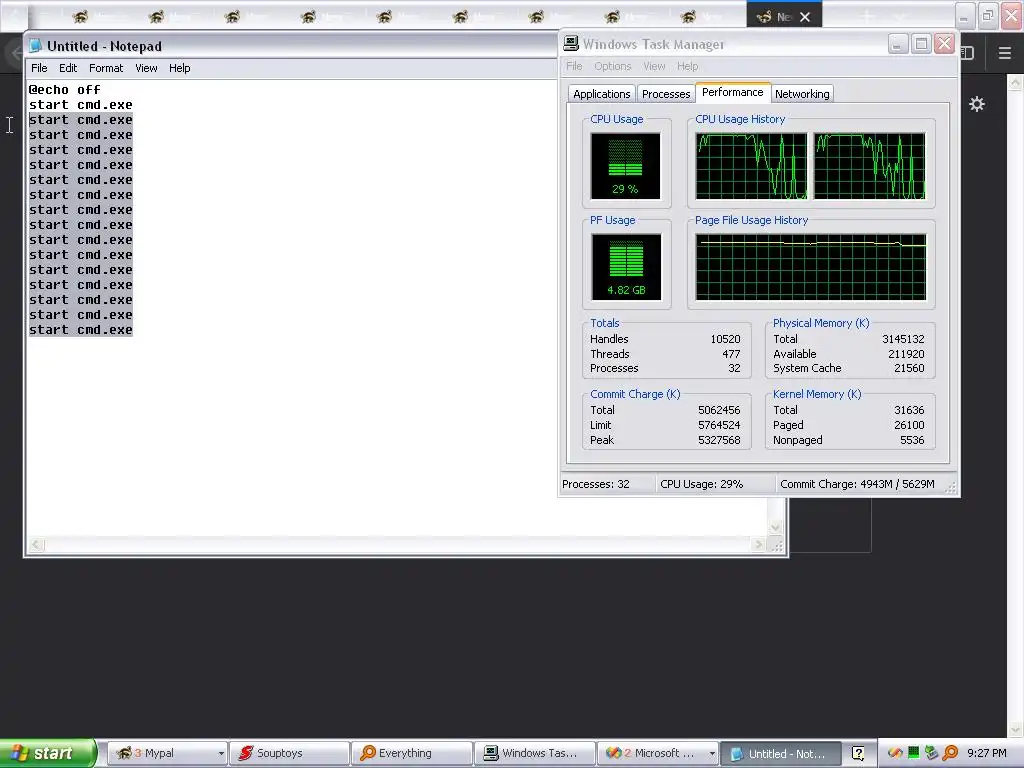The height and width of the screenshot is (768, 1024).
Task: Switch to the Processes tab
Action: pyautogui.click(x=665, y=94)
